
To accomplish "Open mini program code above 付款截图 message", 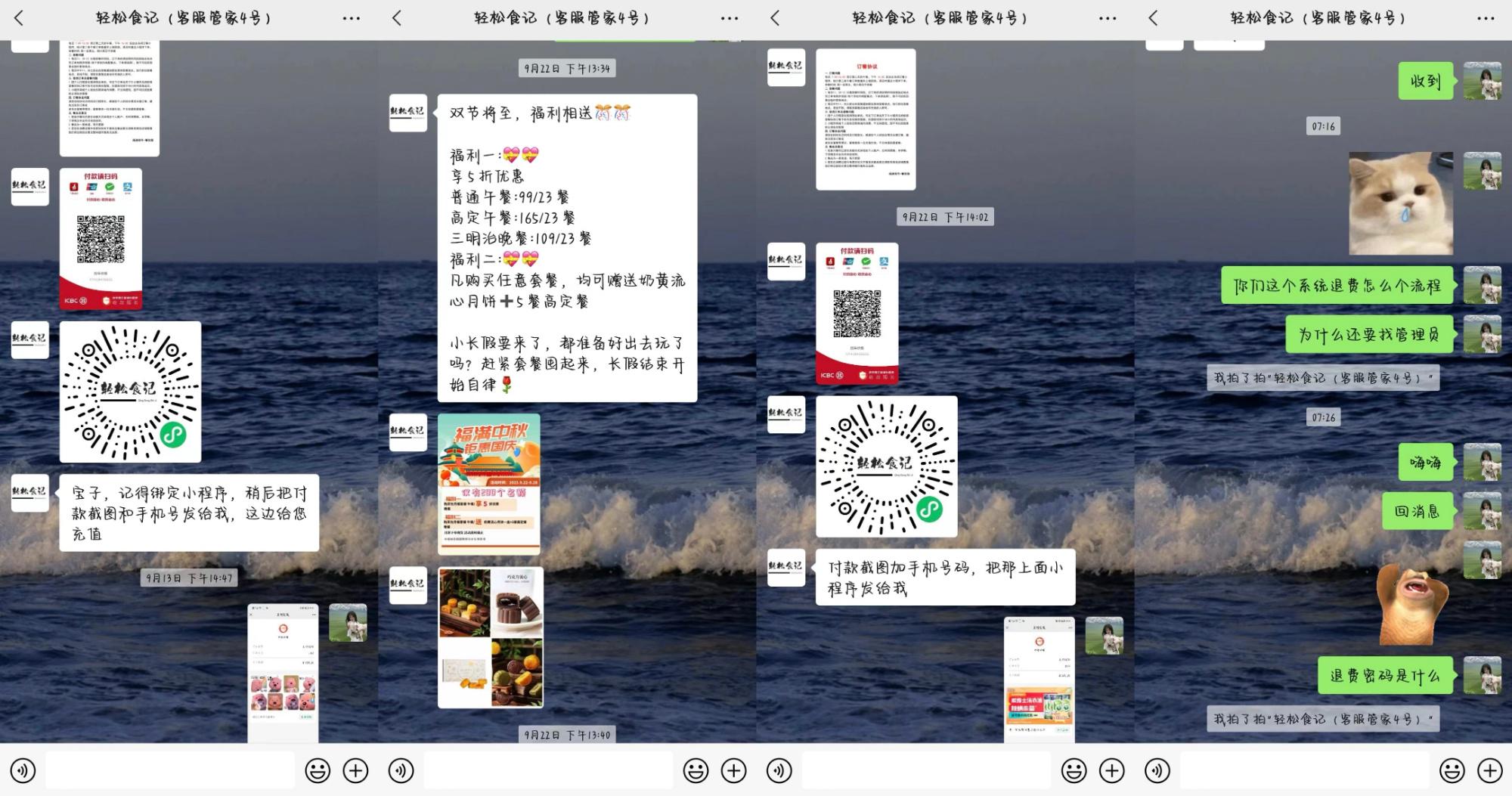I will coord(886,466).
